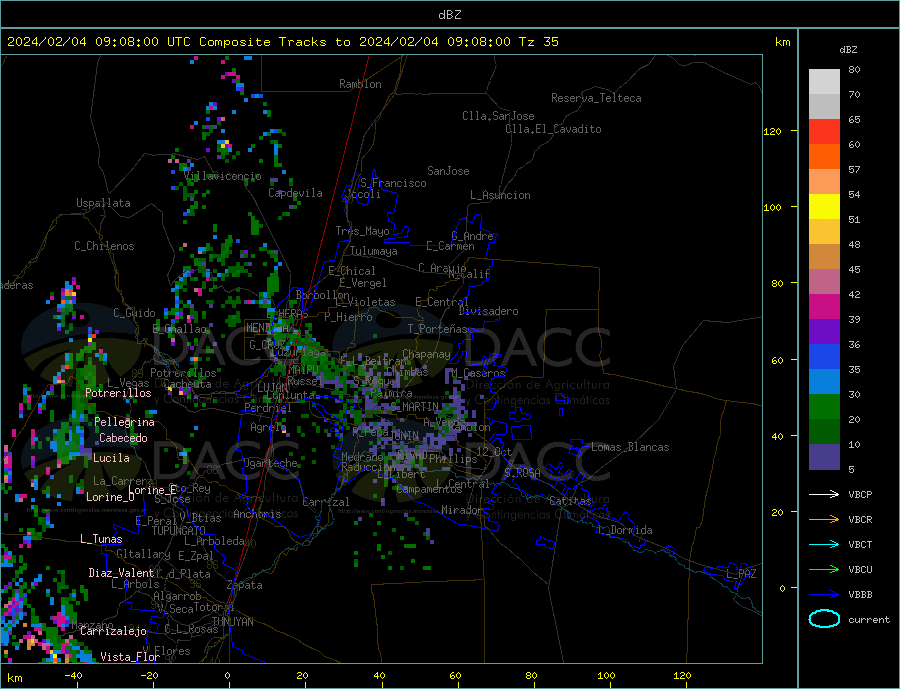The height and width of the screenshot is (689, 900).
Task: Click the light blue 35 dBZ color swatch
Action: pyautogui.click(x=824, y=382)
